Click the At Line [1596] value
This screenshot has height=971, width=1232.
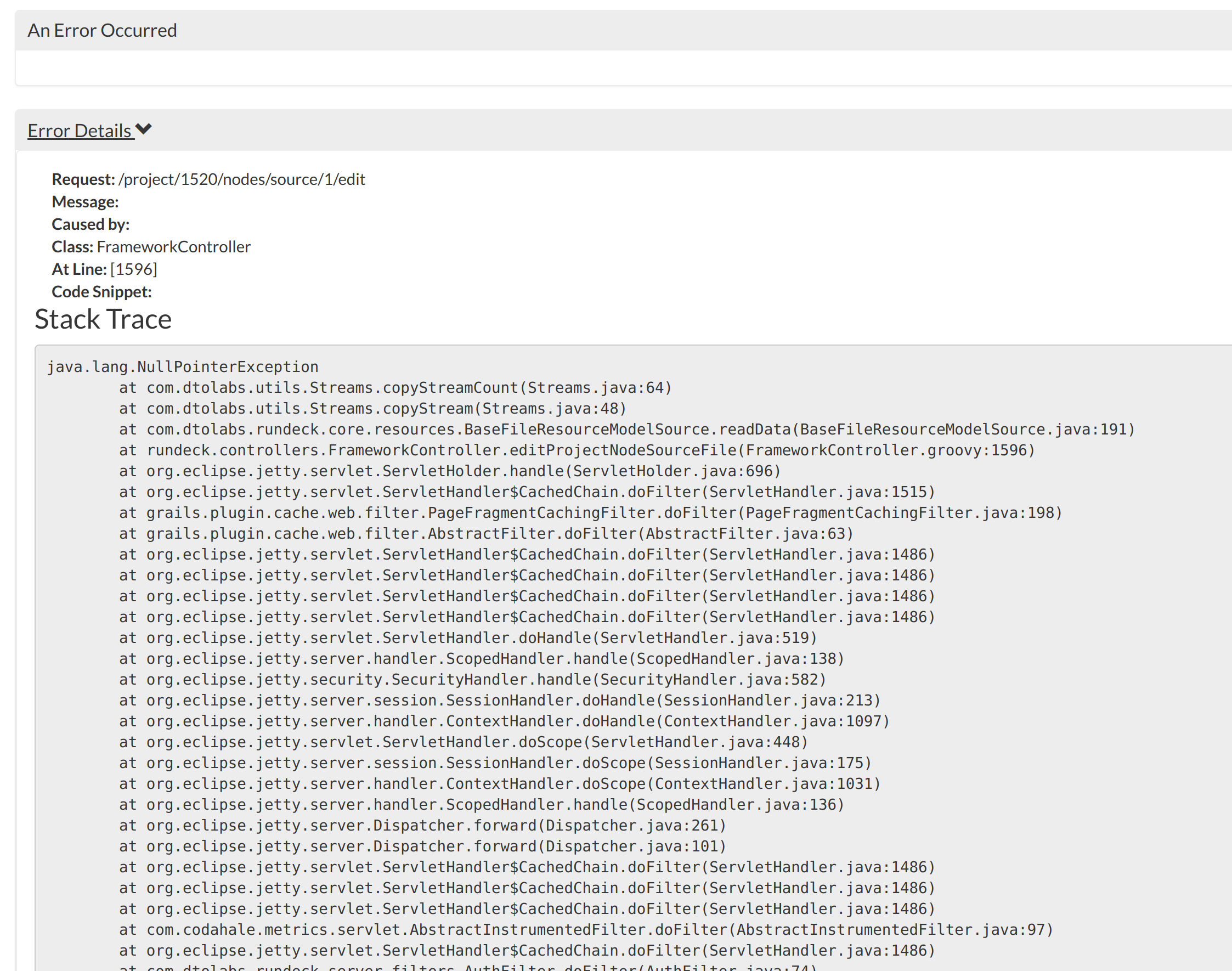click(134, 269)
